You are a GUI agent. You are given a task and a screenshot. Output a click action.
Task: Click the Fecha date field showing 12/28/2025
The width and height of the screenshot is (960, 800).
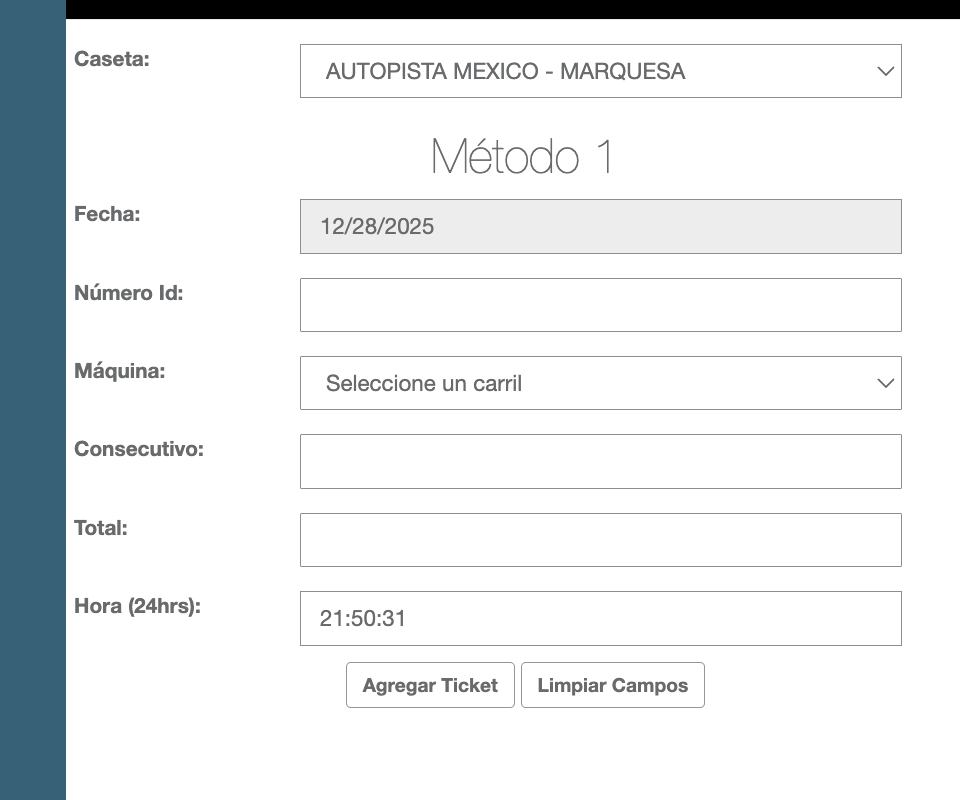(600, 226)
